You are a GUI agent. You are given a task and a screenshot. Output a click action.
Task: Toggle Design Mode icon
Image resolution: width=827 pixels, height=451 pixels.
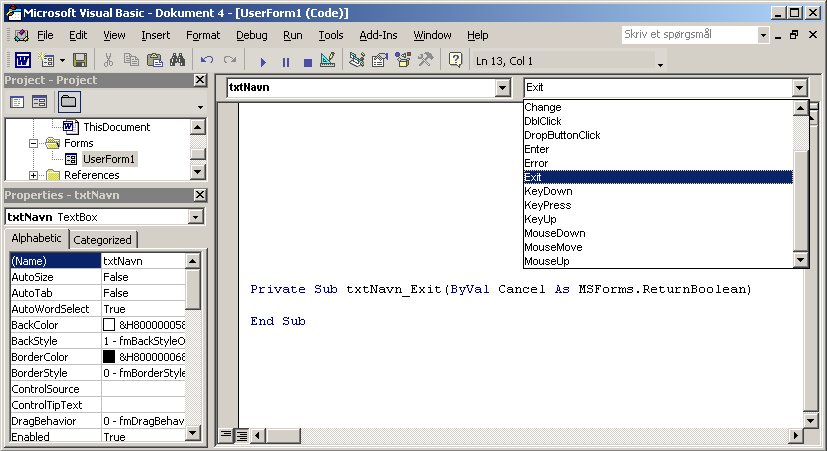(328, 60)
